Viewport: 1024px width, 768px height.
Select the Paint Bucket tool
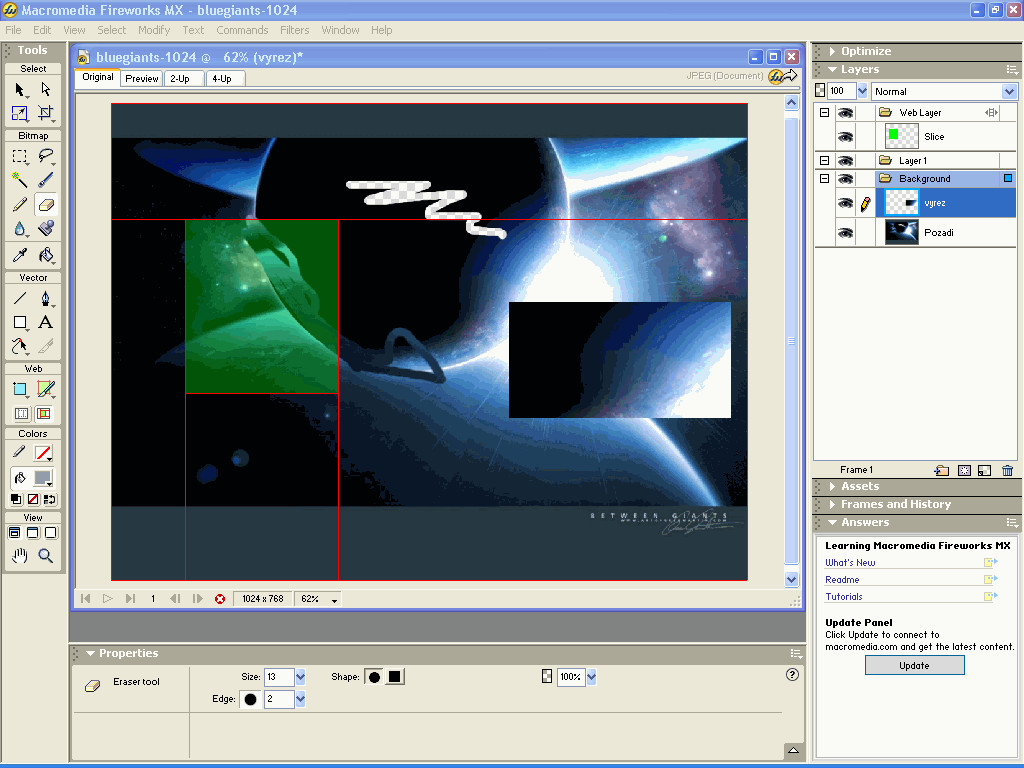point(45,255)
